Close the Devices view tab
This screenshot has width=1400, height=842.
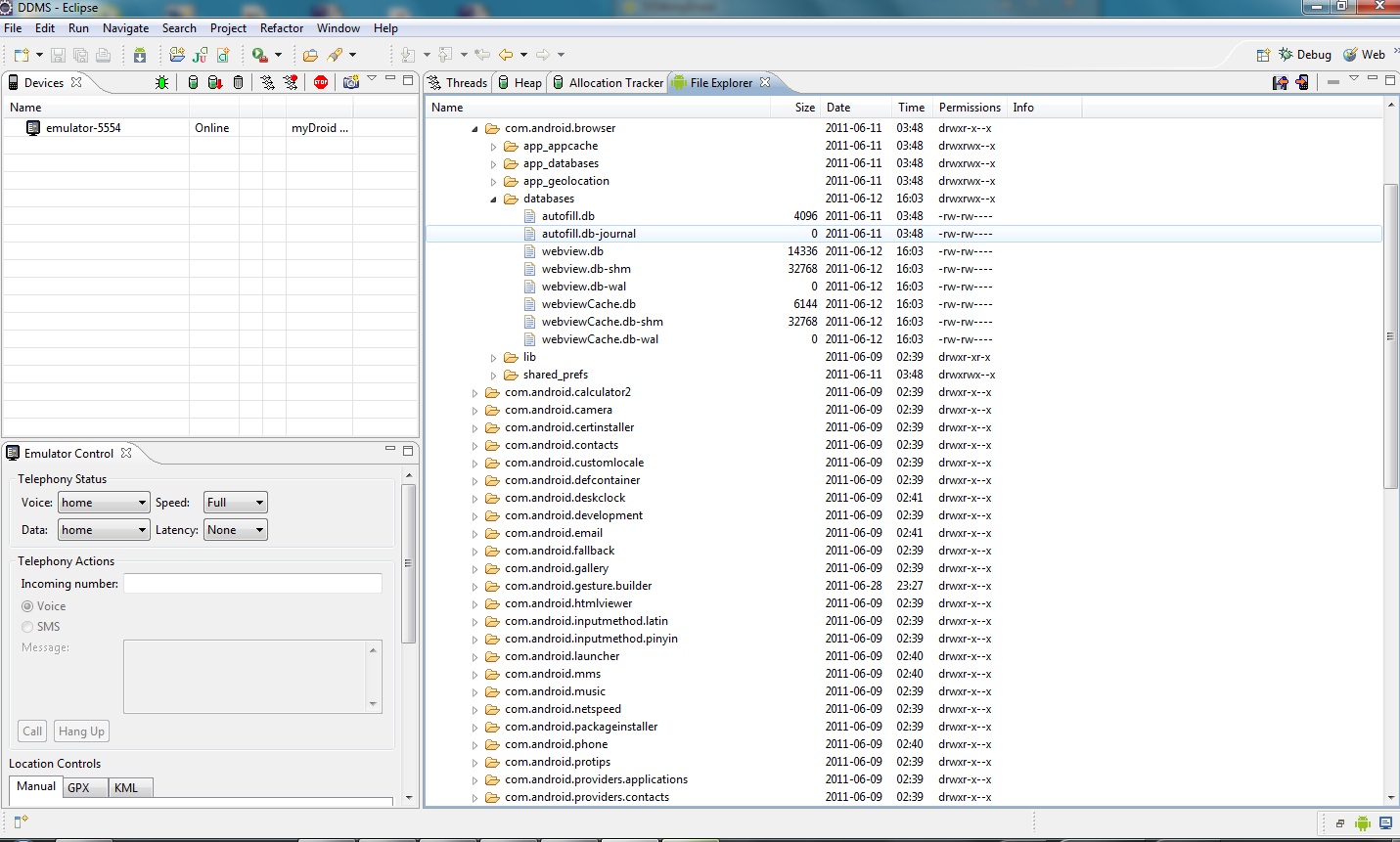[76, 82]
